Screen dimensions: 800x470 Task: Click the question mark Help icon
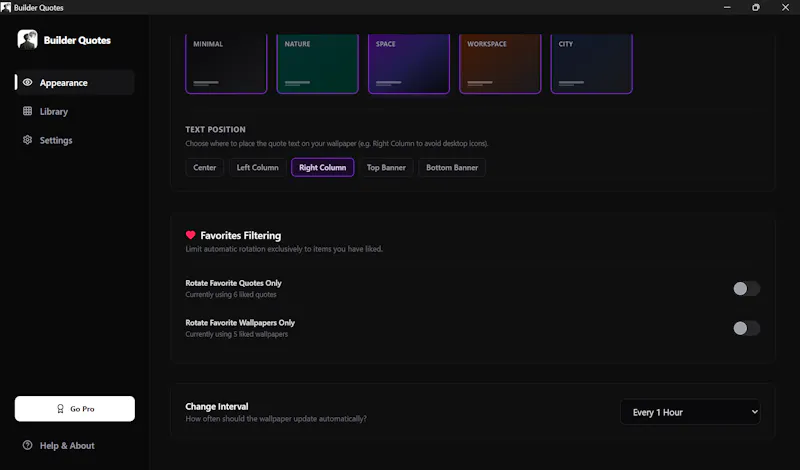(28, 445)
